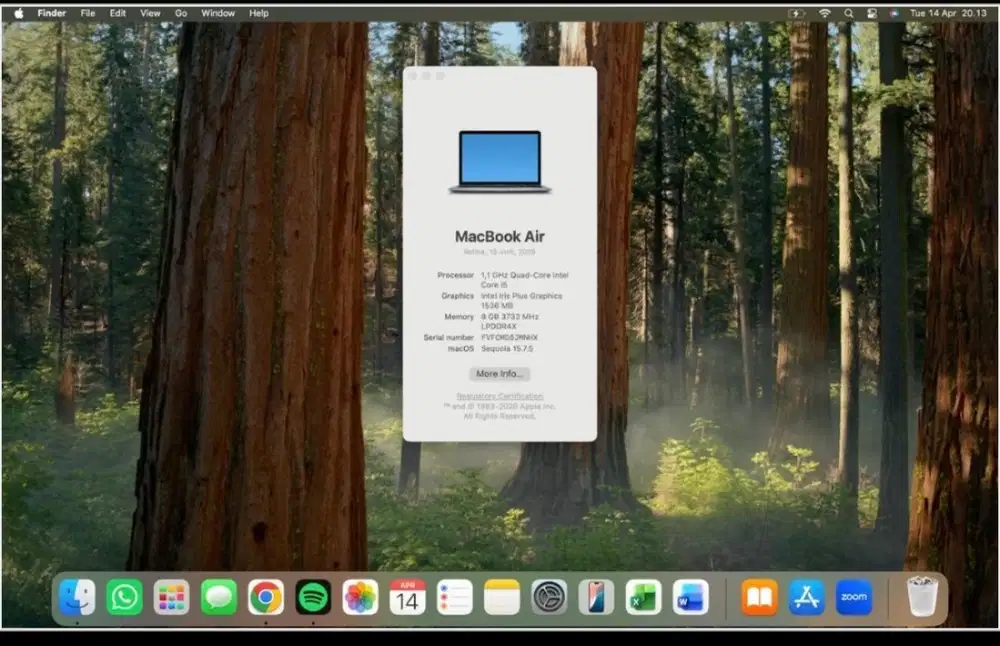Open Microsoft Excel from the Dock
Image resolution: width=1000 pixels, height=646 pixels.
pyautogui.click(x=643, y=598)
